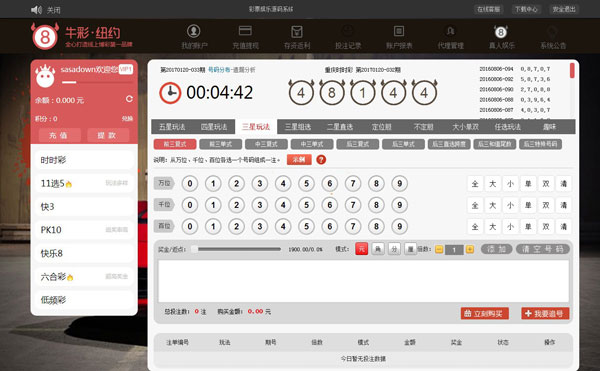This screenshot has width=600, height=371.
Task: Click the bet multiplier input field
Action: click(x=454, y=250)
